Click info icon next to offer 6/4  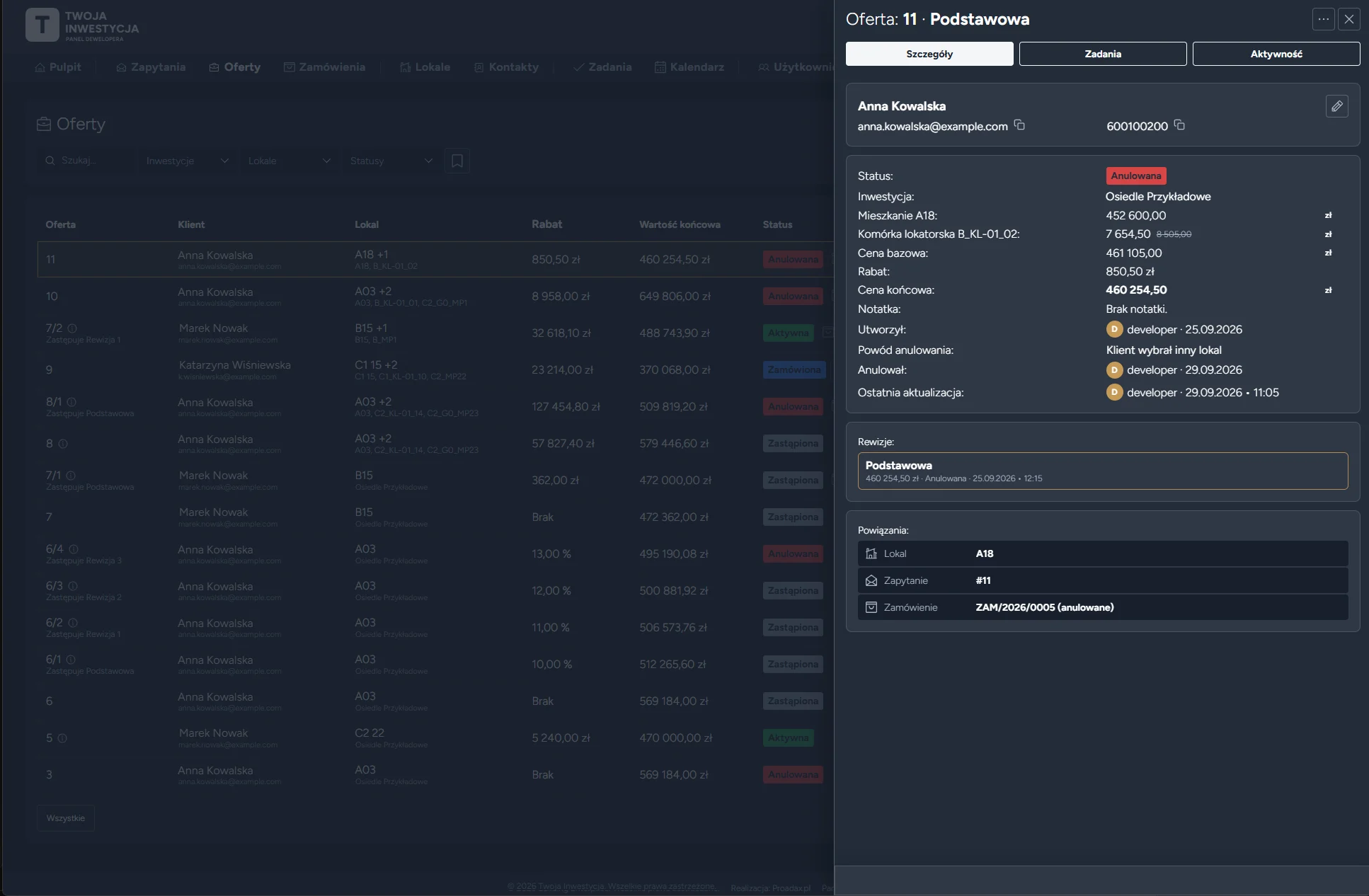(x=74, y=549)
